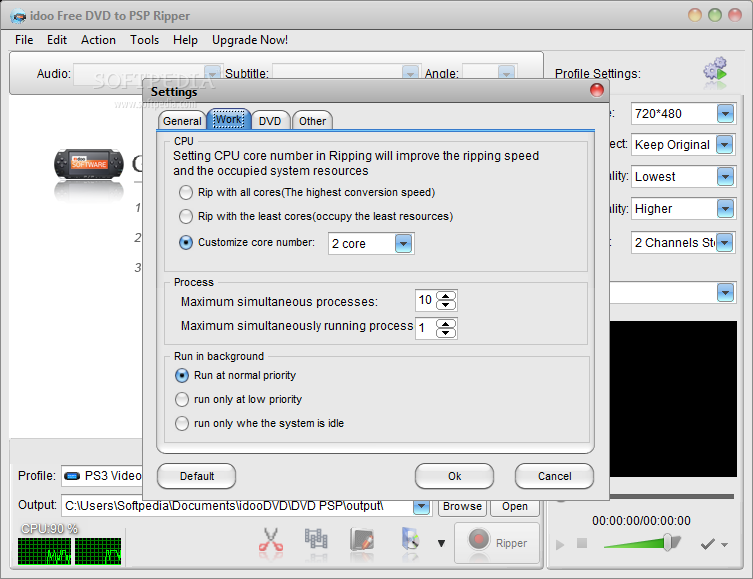Confirm settings with Ok button
Image resolution: width=753 pixels, height=579 pixels.
coord(454,476)
